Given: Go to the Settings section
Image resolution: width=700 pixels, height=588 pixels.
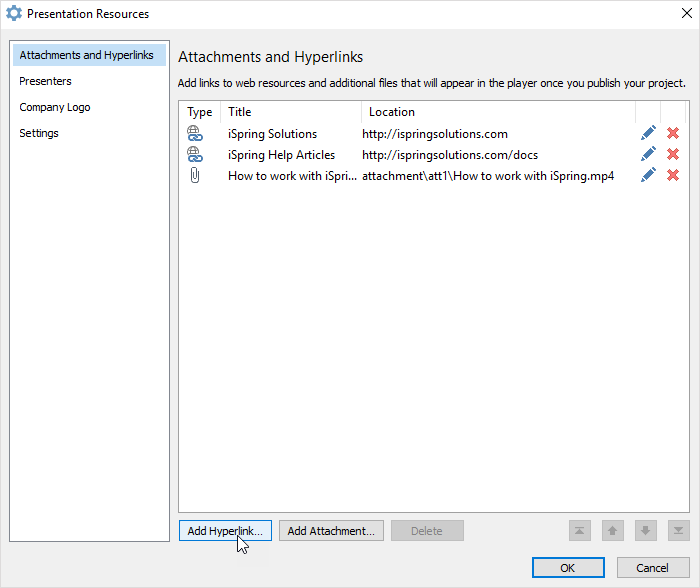Looking at the screenshot, I should click(x=39, y=133).
